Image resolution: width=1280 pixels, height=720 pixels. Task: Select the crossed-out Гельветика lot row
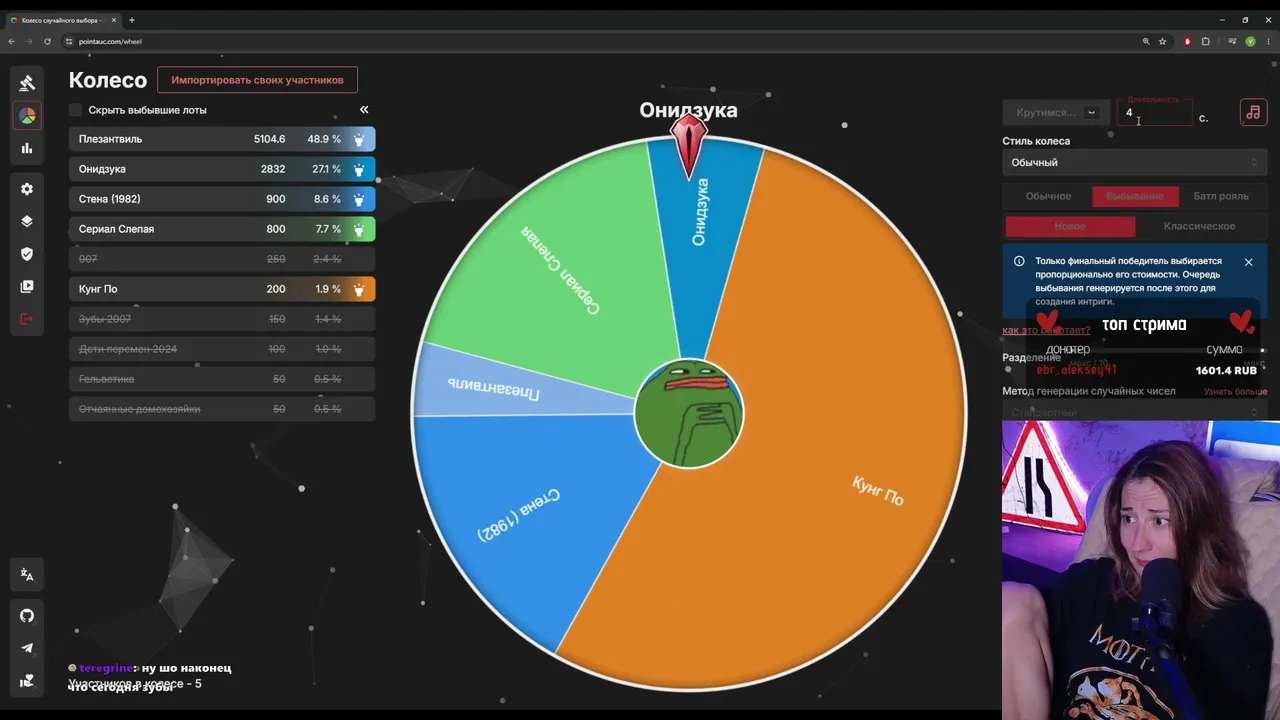pyautogui.click(x=222, y=379)
